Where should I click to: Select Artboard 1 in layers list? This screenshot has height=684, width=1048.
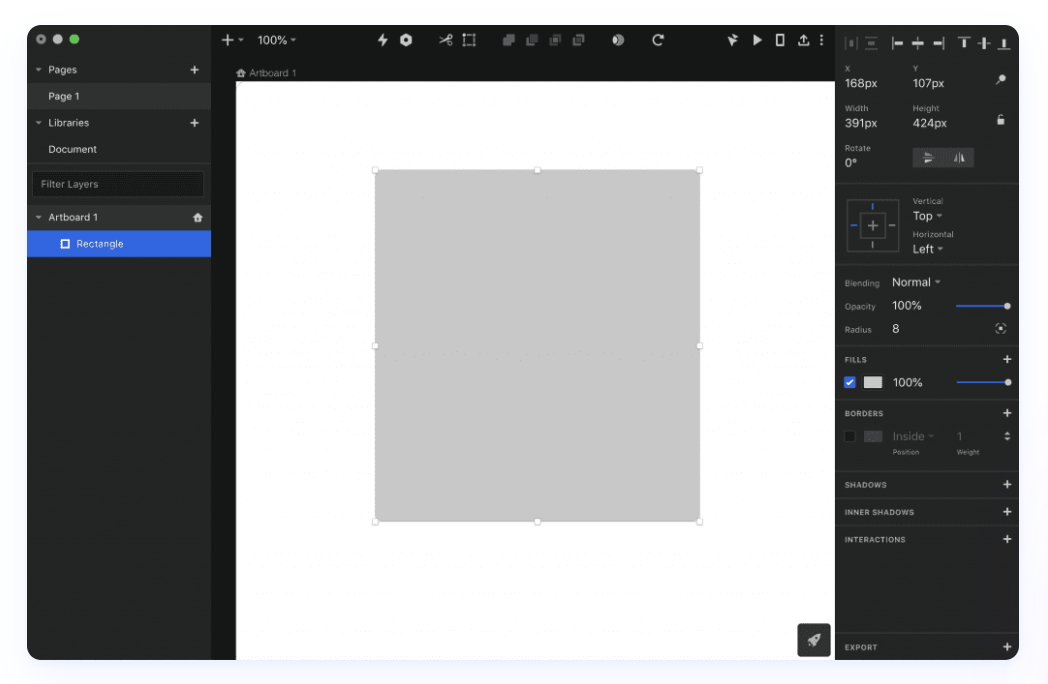[119, 217]
